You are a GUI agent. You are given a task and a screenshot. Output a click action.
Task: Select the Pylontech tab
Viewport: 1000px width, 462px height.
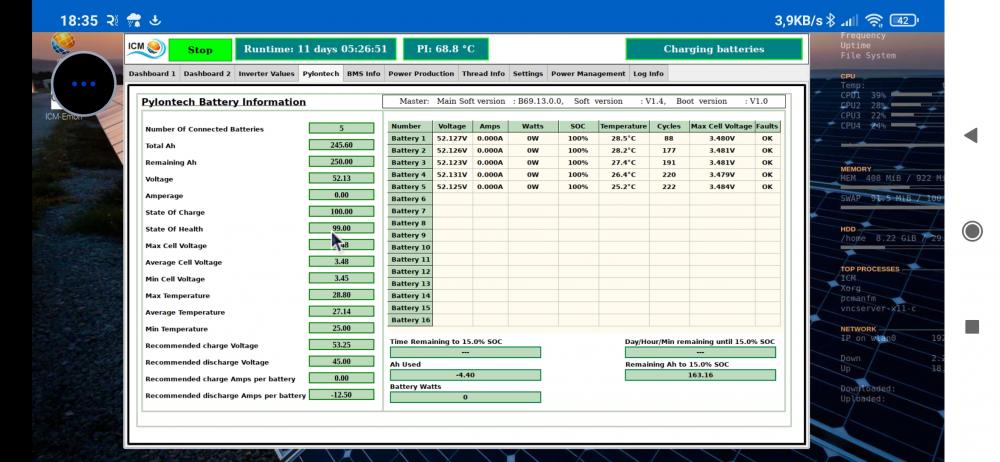click(321, 73)
